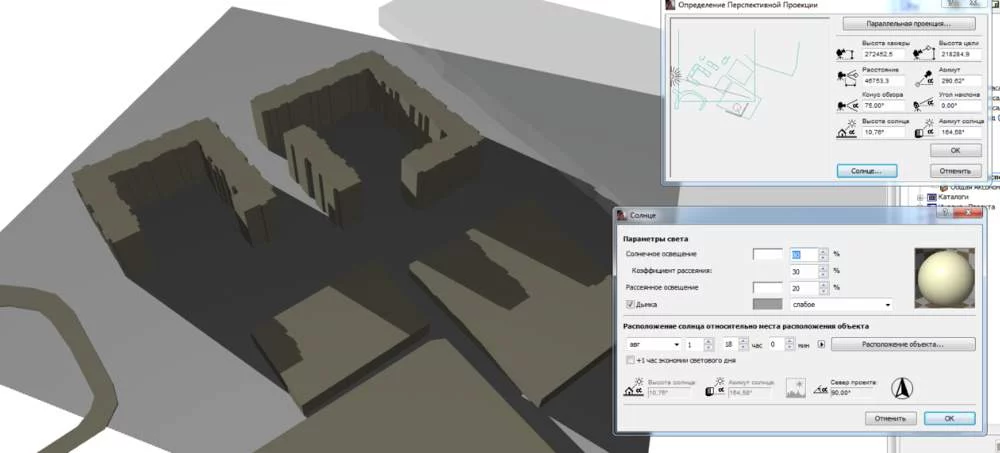Click the gray fog color swatch

[768, 304]
